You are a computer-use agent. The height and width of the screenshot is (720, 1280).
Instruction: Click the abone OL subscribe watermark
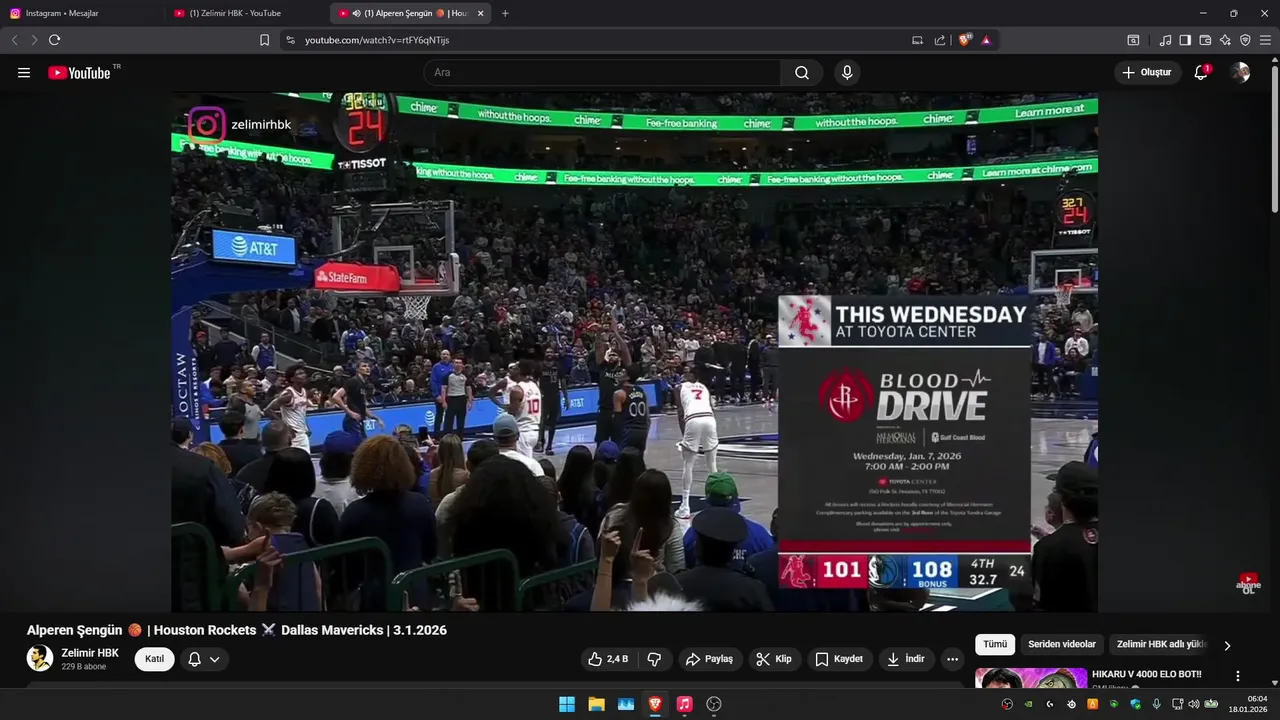[x=1248, y=584]
